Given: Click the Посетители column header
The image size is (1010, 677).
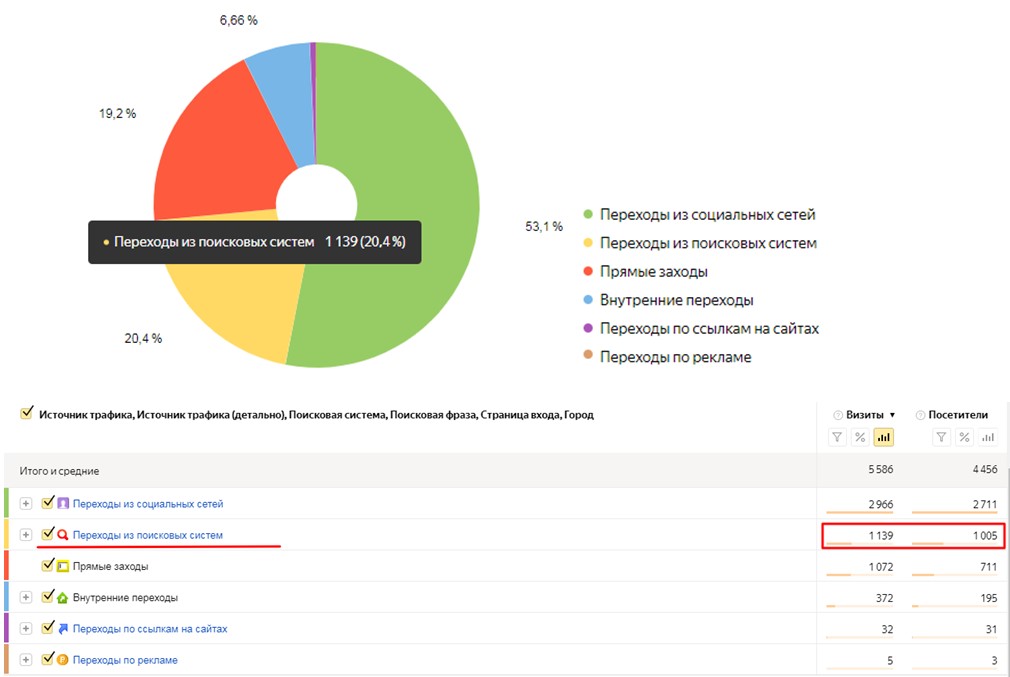Looking at the screenshot, I should point(957,415).
